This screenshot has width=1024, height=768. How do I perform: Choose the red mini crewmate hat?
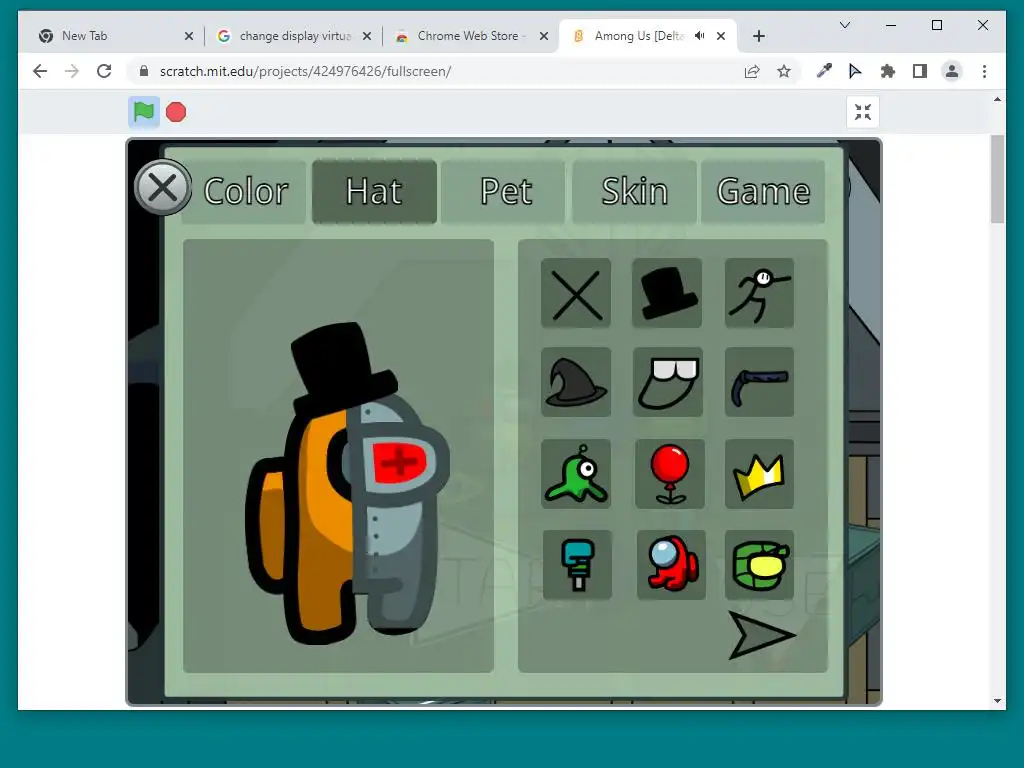671,565
